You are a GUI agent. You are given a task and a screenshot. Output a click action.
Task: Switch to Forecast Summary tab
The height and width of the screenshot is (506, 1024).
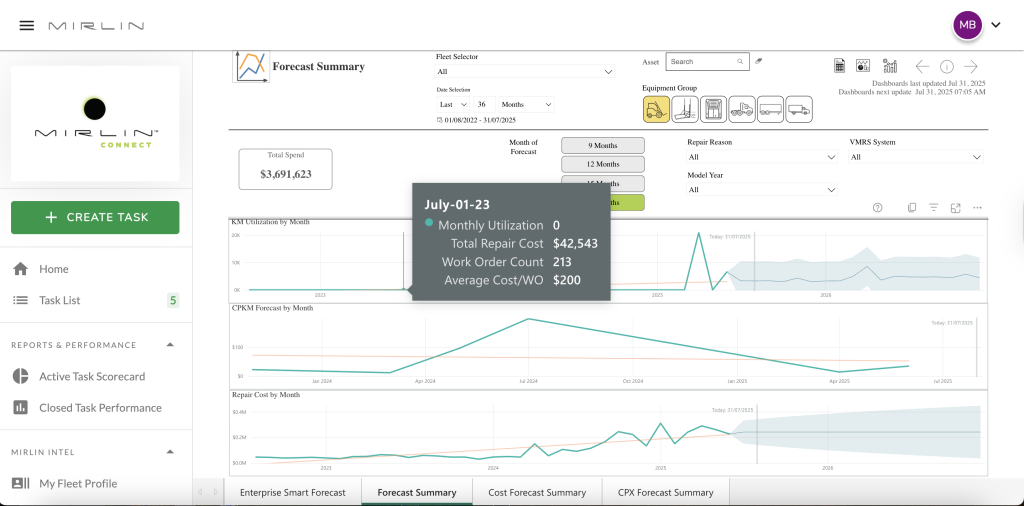point(417,492)
